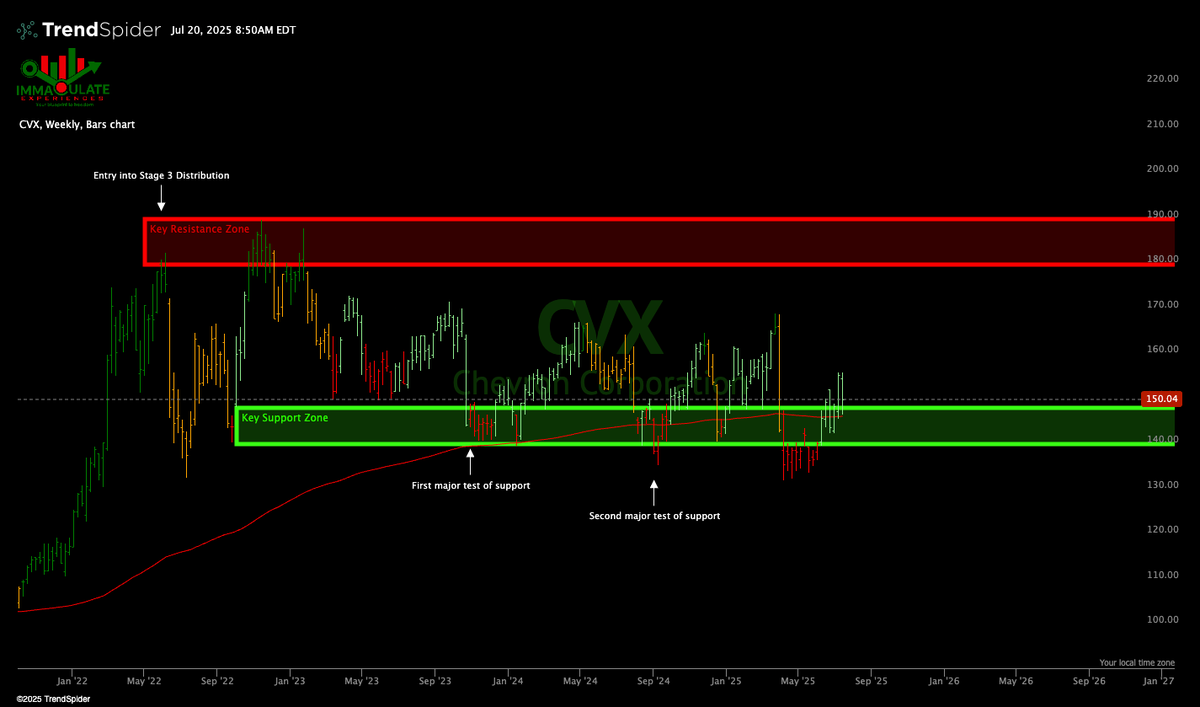1200x707 pixels.
Task: Click the 210.00 price axis label
Action: click(x=1163, y=124)
